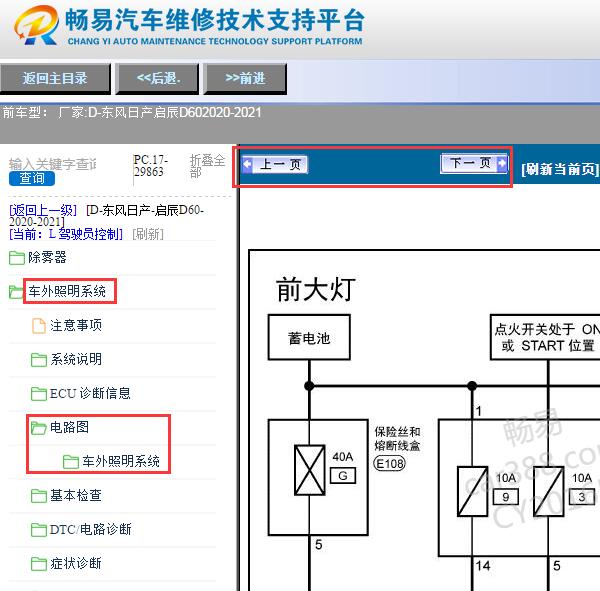Click the 40A fuse symbol in diagram
The height and width of the screenshot is (591, 600).
[x=310, y=470]
